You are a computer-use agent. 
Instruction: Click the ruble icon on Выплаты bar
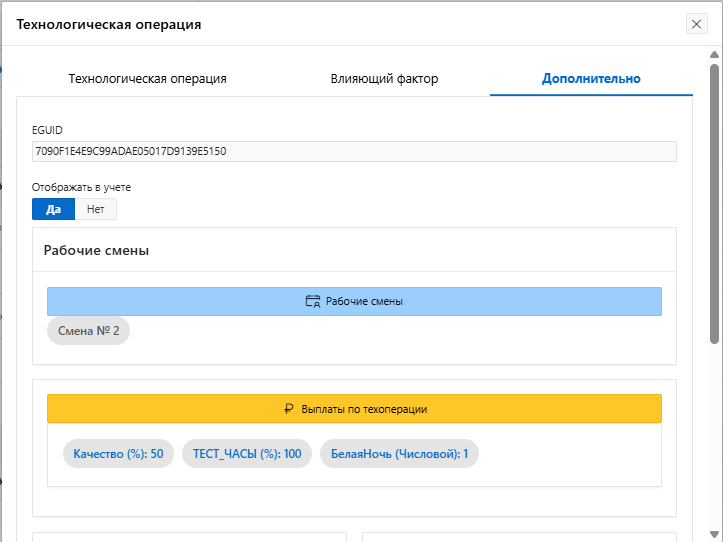pos(289,408)
